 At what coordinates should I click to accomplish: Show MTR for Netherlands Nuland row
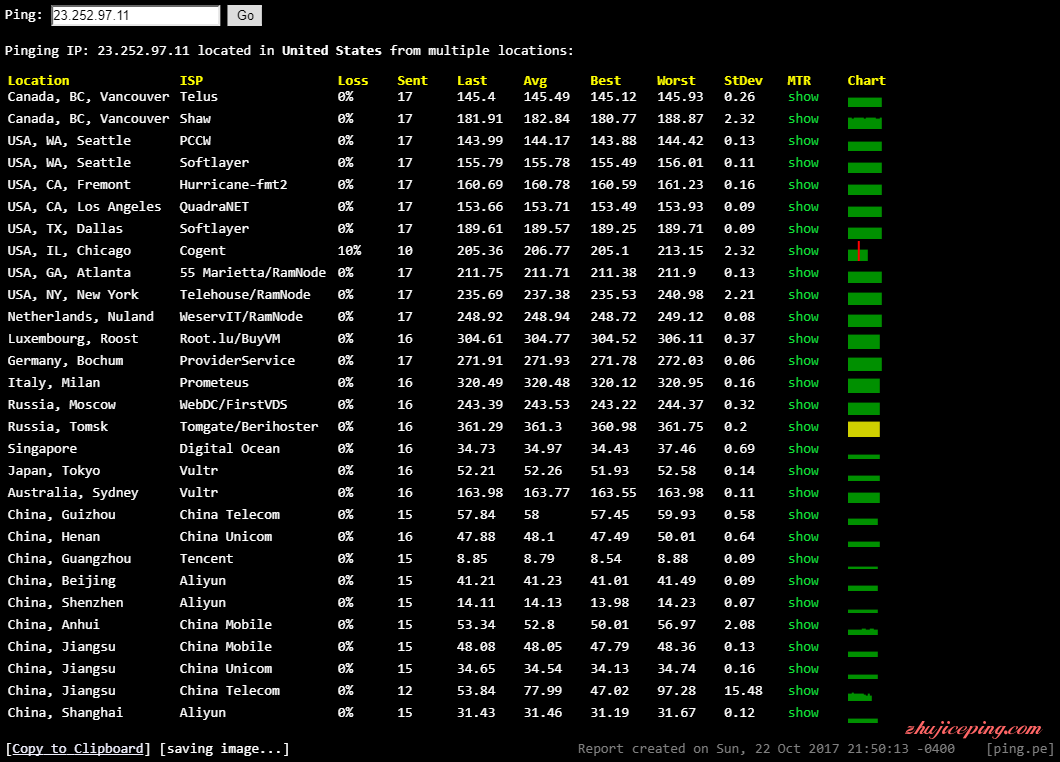[803, 316]
